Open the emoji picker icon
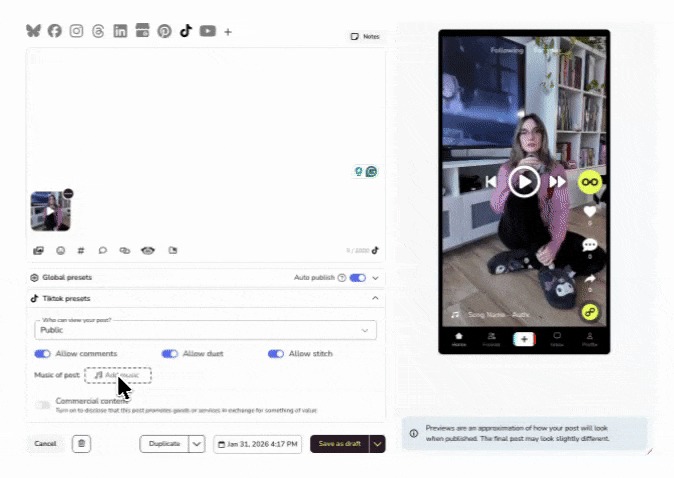The height and width of the screenshot is (478, 674). (60, 250)
